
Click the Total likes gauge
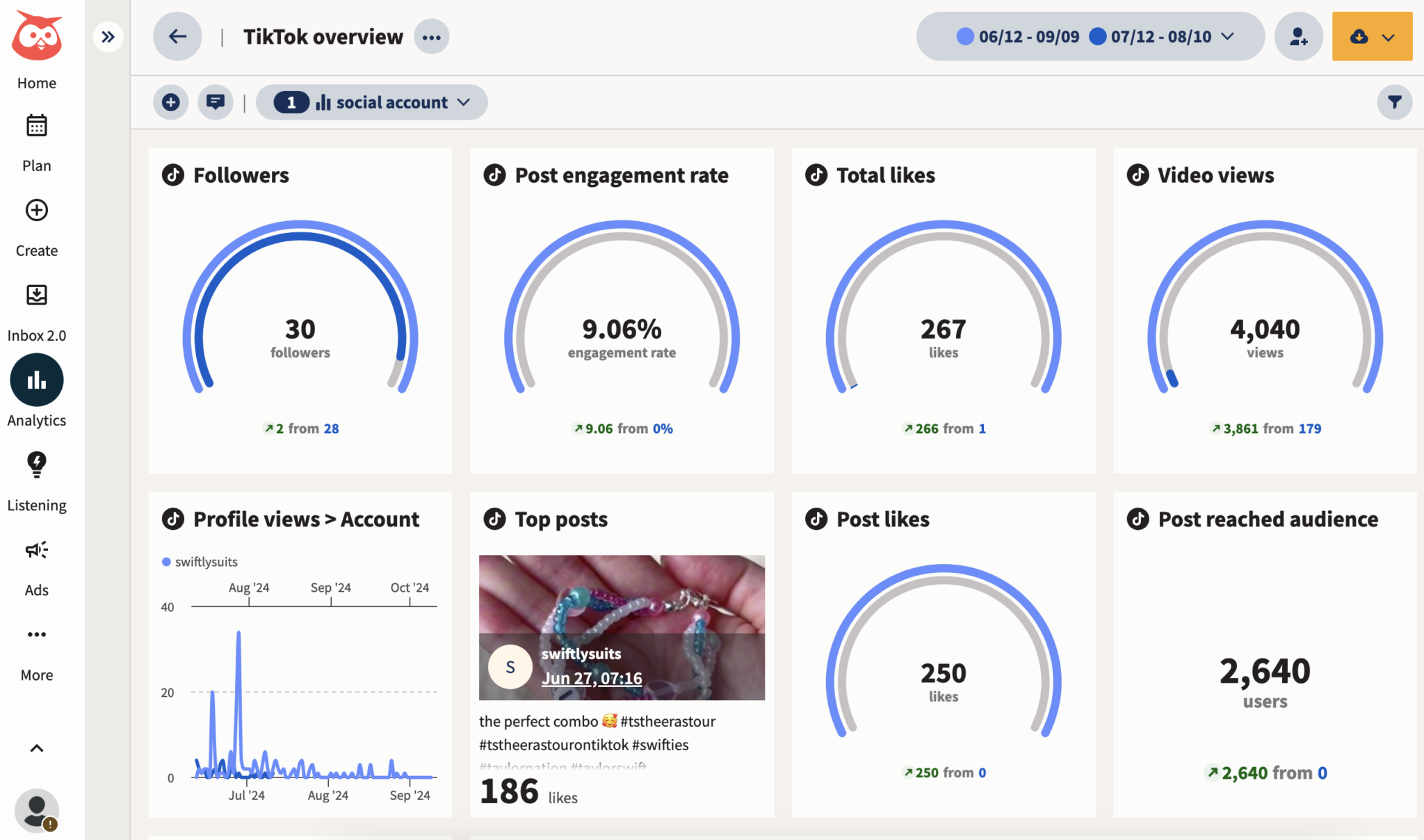point(944,307)
